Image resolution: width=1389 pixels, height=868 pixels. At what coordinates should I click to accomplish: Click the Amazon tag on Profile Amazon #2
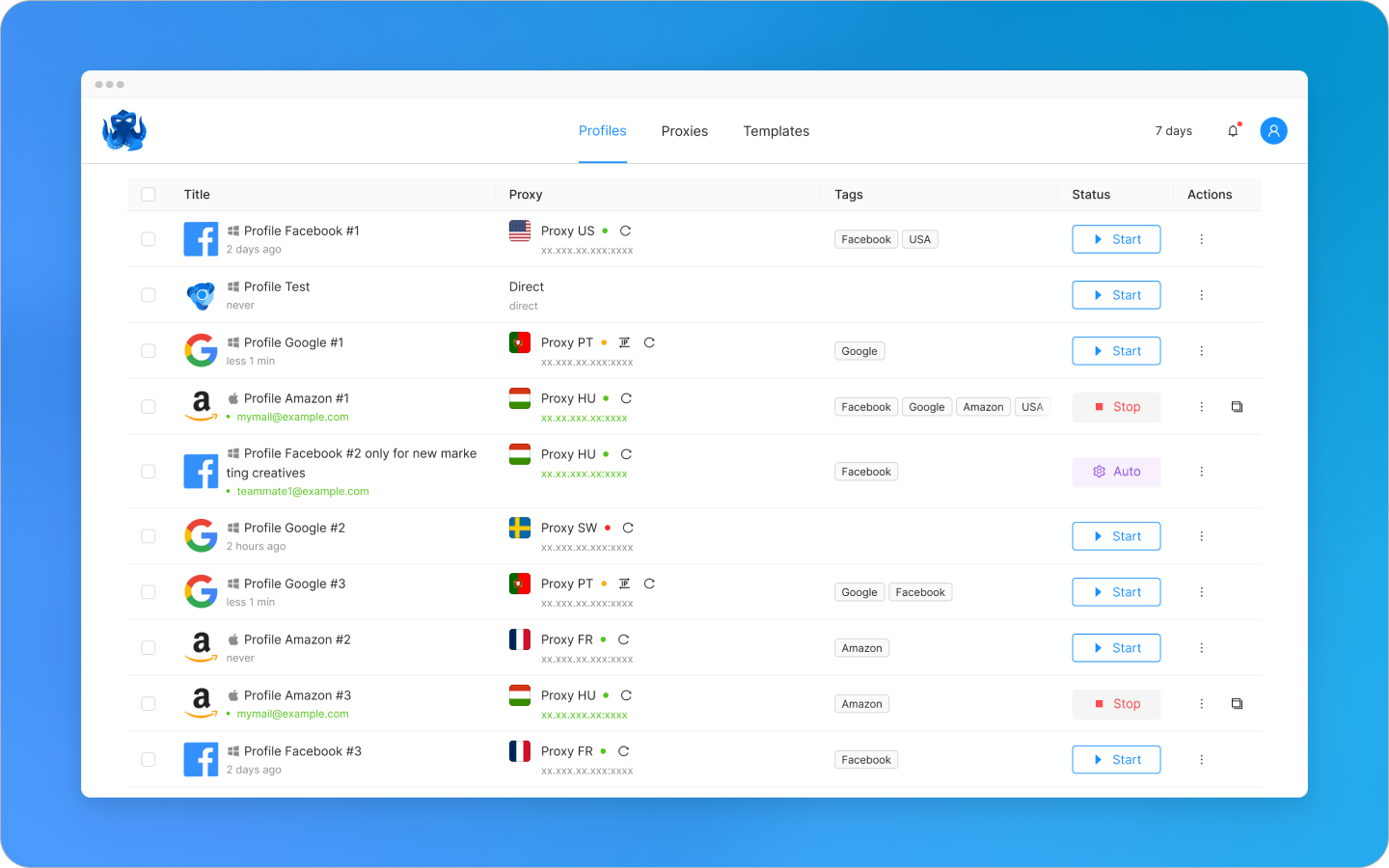[861, 648]
